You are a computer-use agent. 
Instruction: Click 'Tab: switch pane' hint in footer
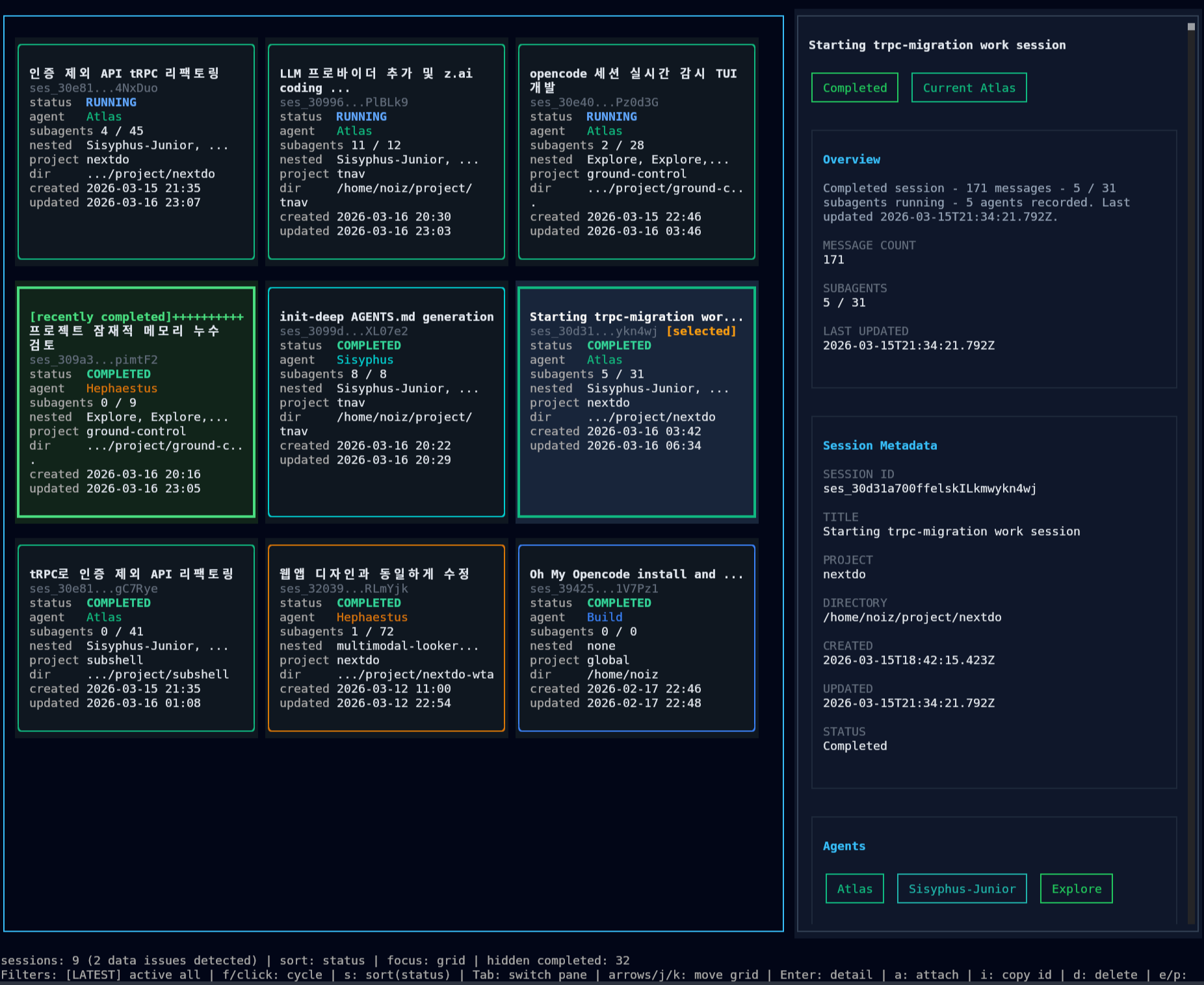[x=530, y=975]
